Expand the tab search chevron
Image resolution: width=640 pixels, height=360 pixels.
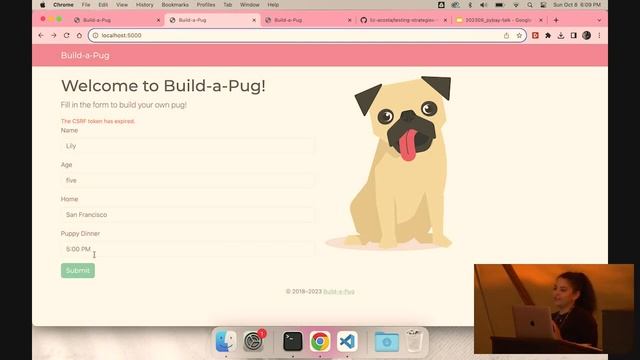(599, 20)
